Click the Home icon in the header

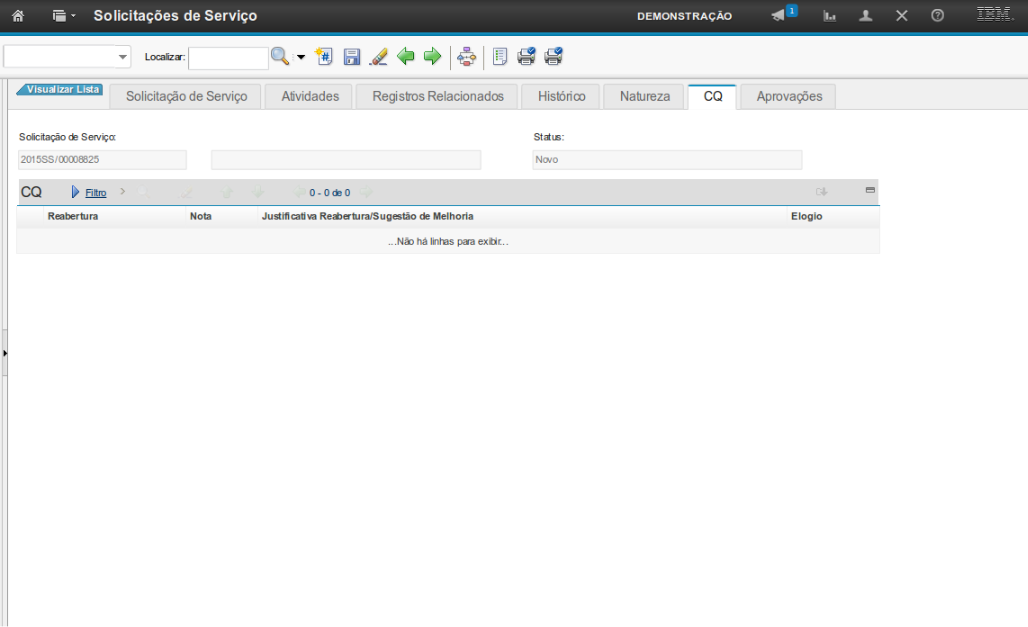point(18,16)
